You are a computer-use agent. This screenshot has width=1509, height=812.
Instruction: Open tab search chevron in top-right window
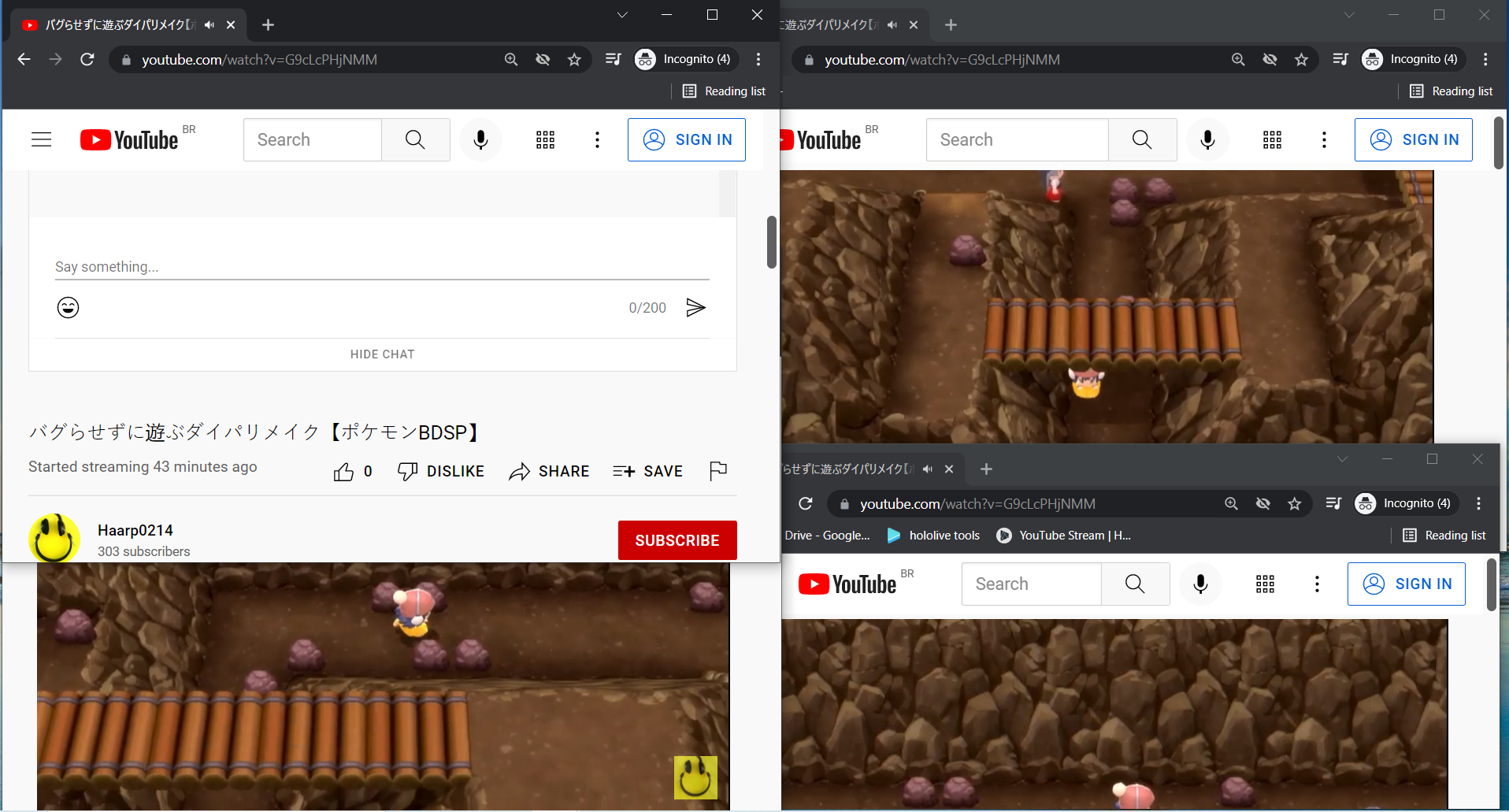(x=1349, y=15)
